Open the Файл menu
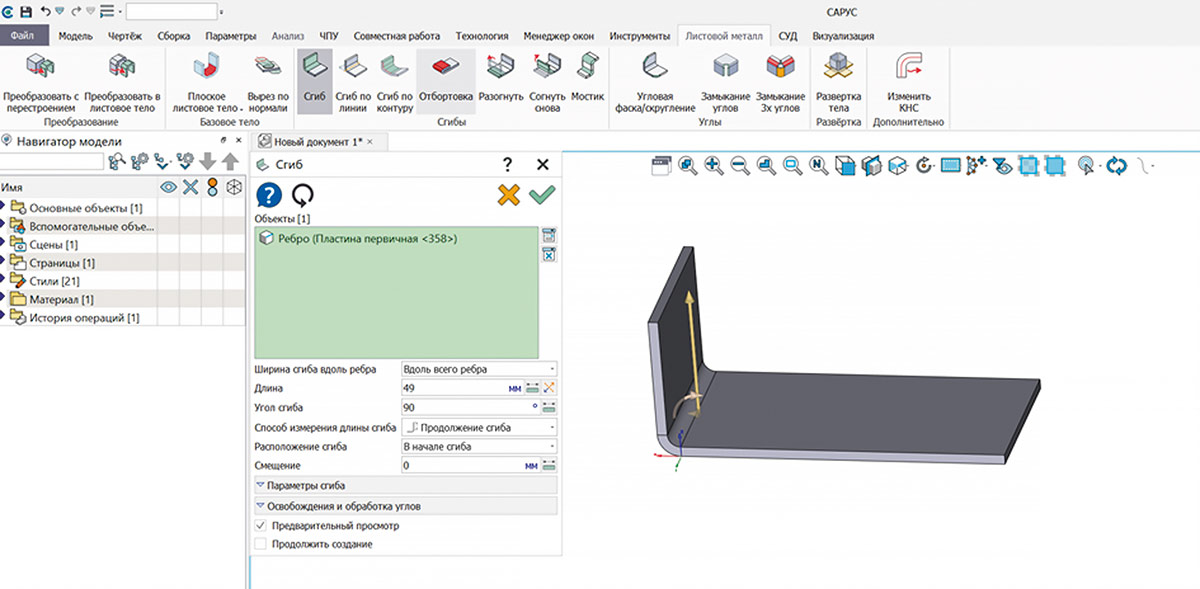The image size is (1200, 589). [23, 36]
